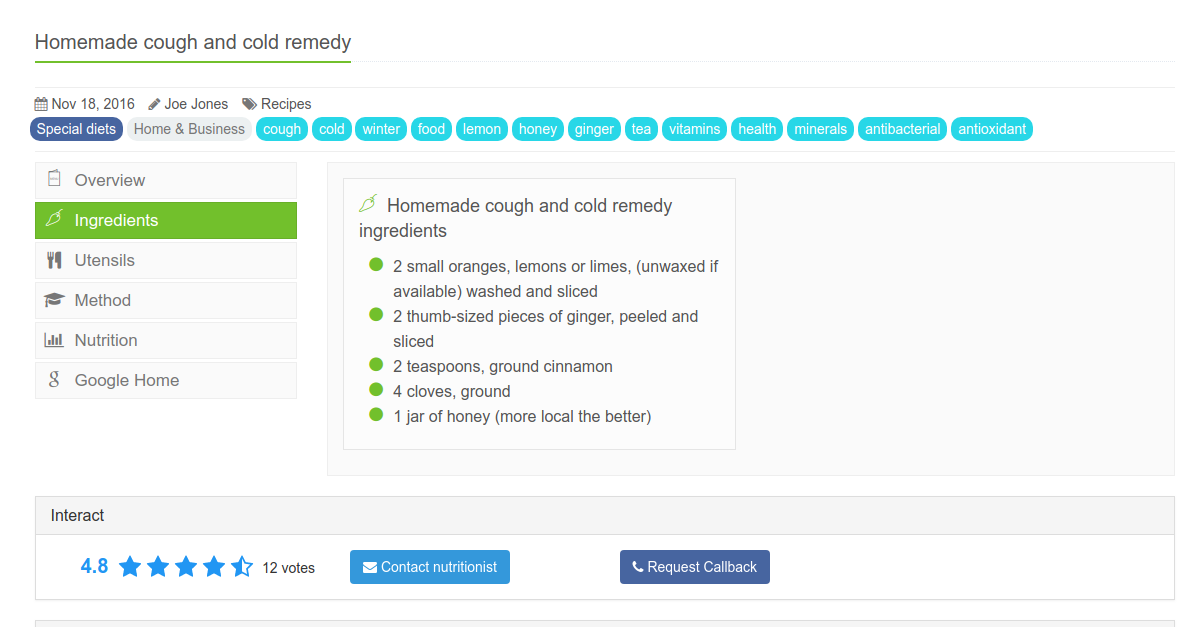
Task: Click the leaf icon beside Ingredients tab
Action: coord(54,219)
